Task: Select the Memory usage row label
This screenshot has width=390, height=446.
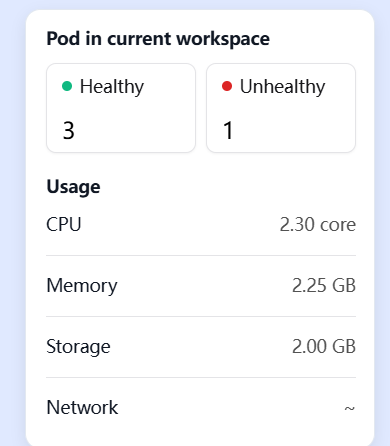Action: tap(82, 286)
